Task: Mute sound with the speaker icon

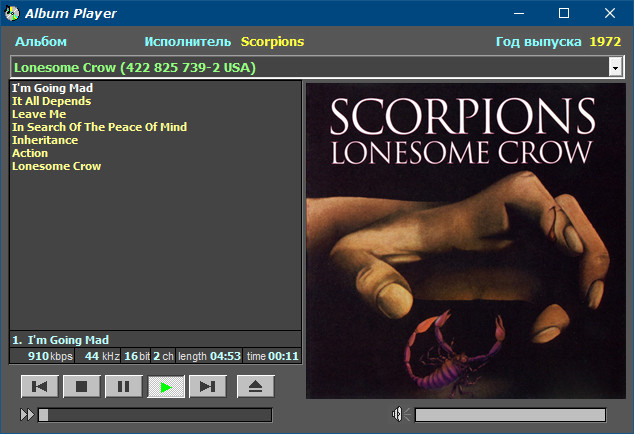Action: point(400,414)
